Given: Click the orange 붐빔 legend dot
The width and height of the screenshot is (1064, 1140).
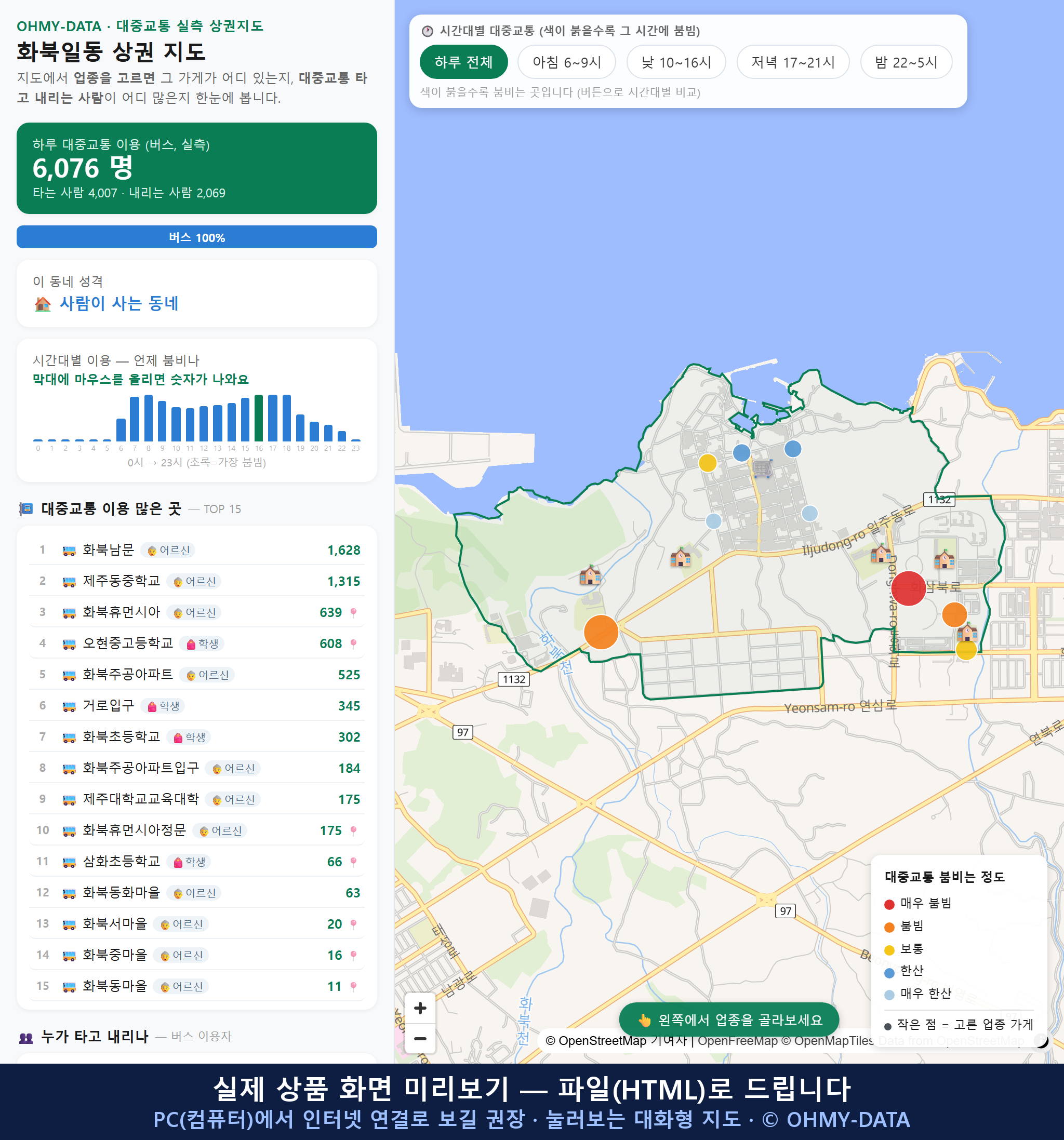Looking at the screenshot, I should (x=889, y=927).
